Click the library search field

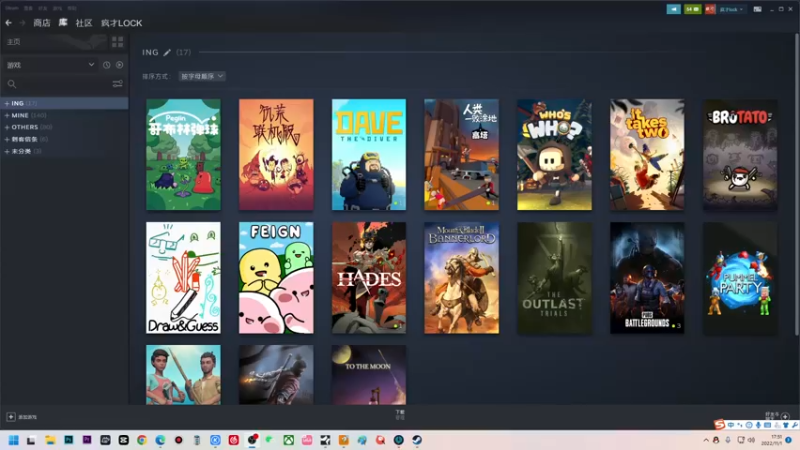[59, 84]
